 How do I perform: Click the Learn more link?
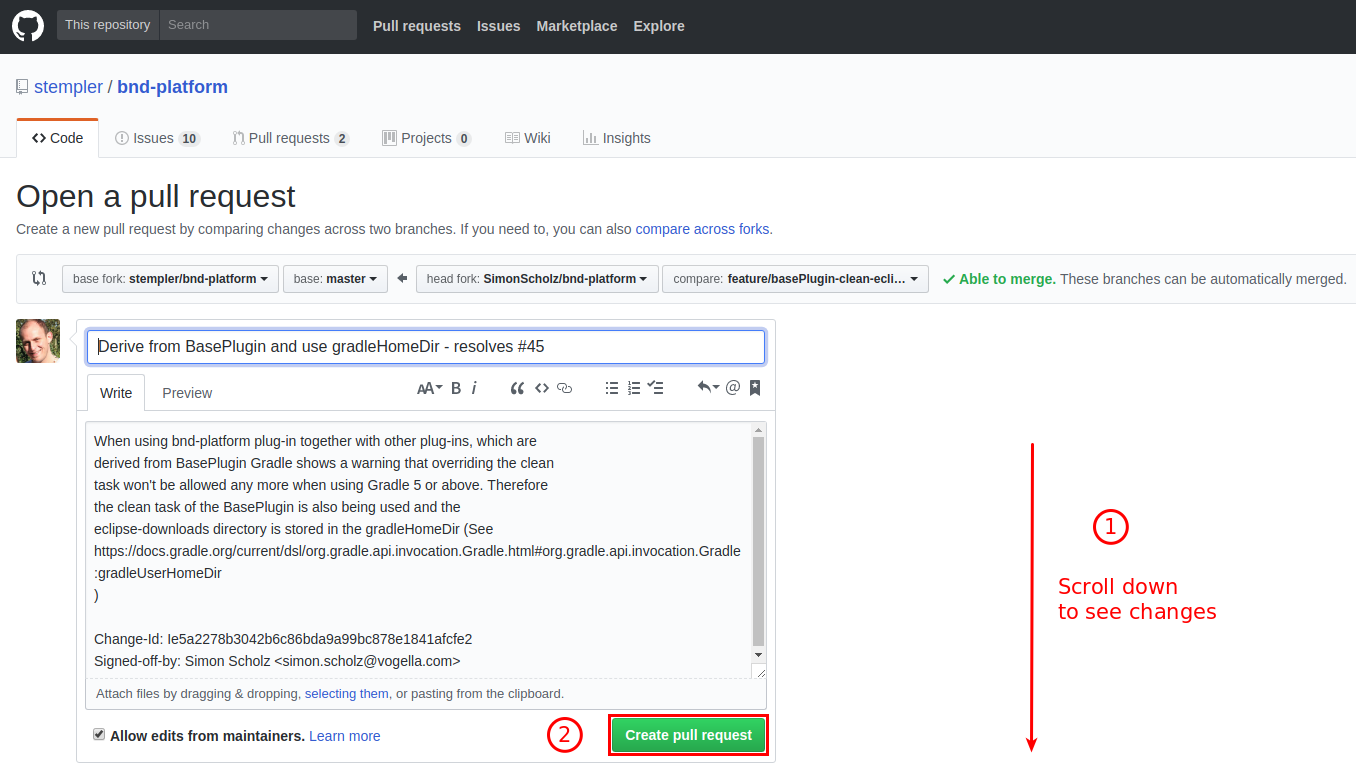345,736
